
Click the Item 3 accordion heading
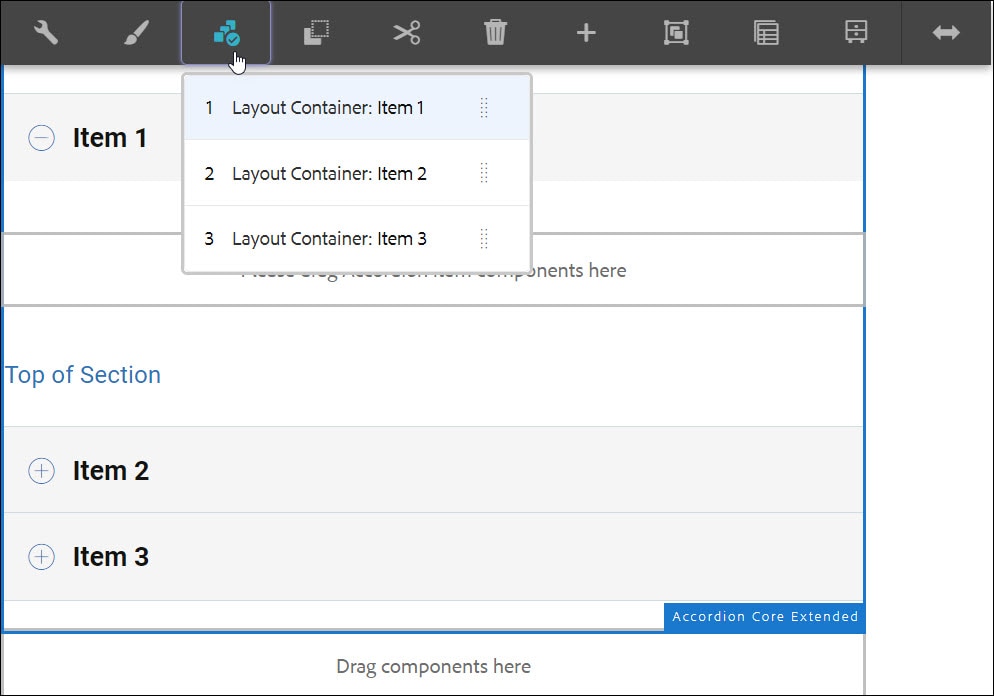click(x=110, y=557)
